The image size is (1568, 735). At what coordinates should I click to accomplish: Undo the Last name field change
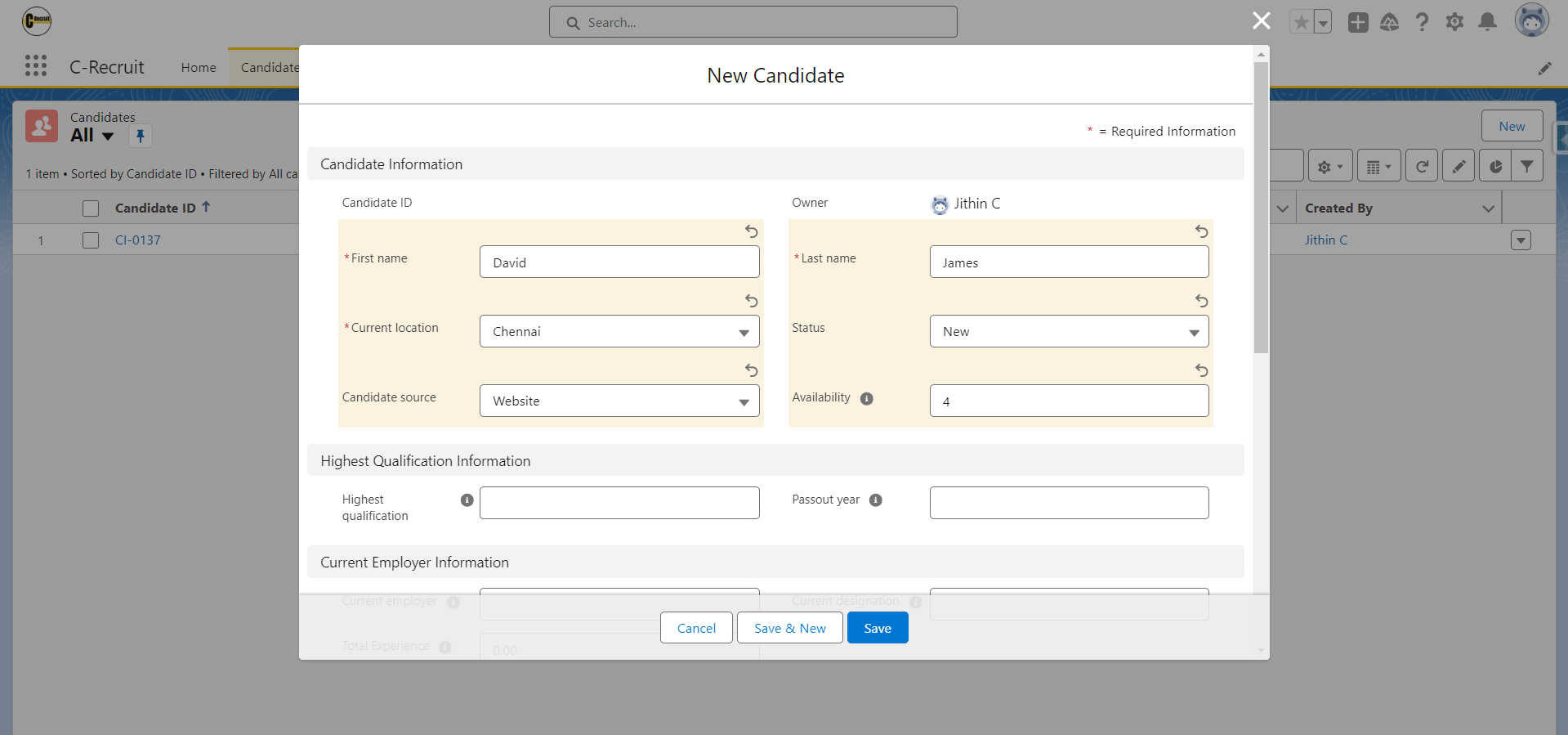tap(1201, 231)
